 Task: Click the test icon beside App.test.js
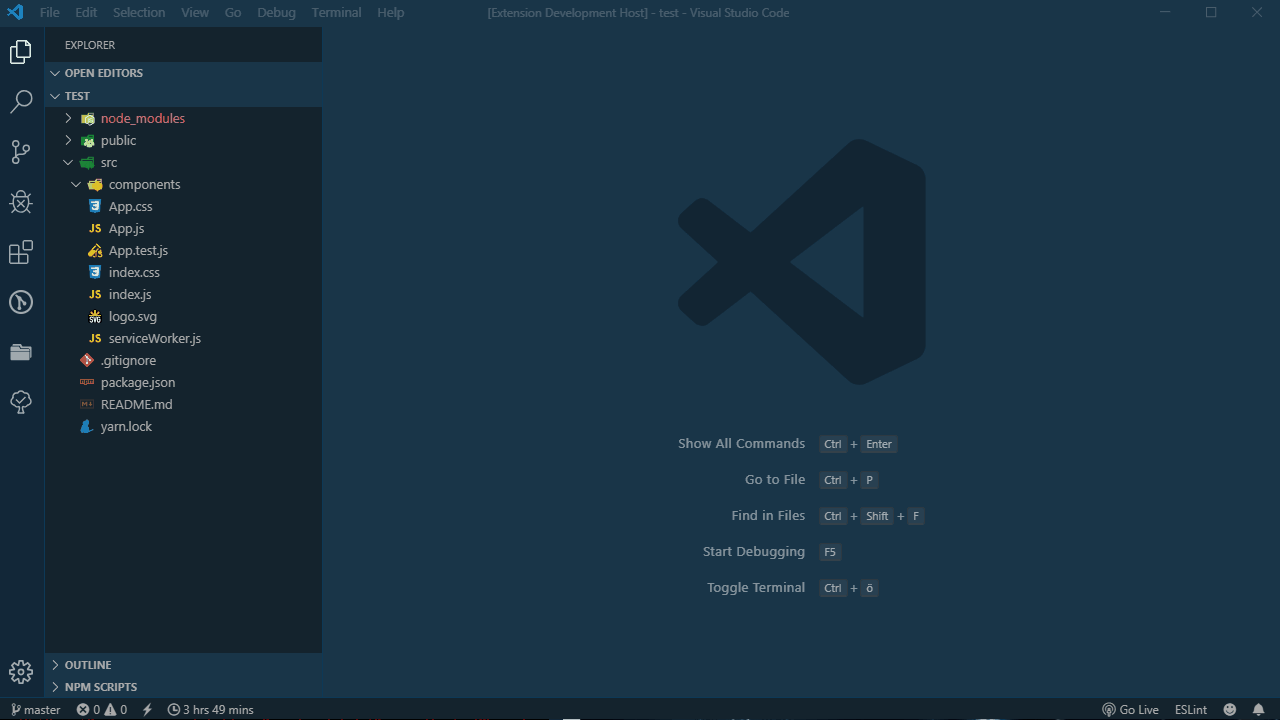[95, 250]
